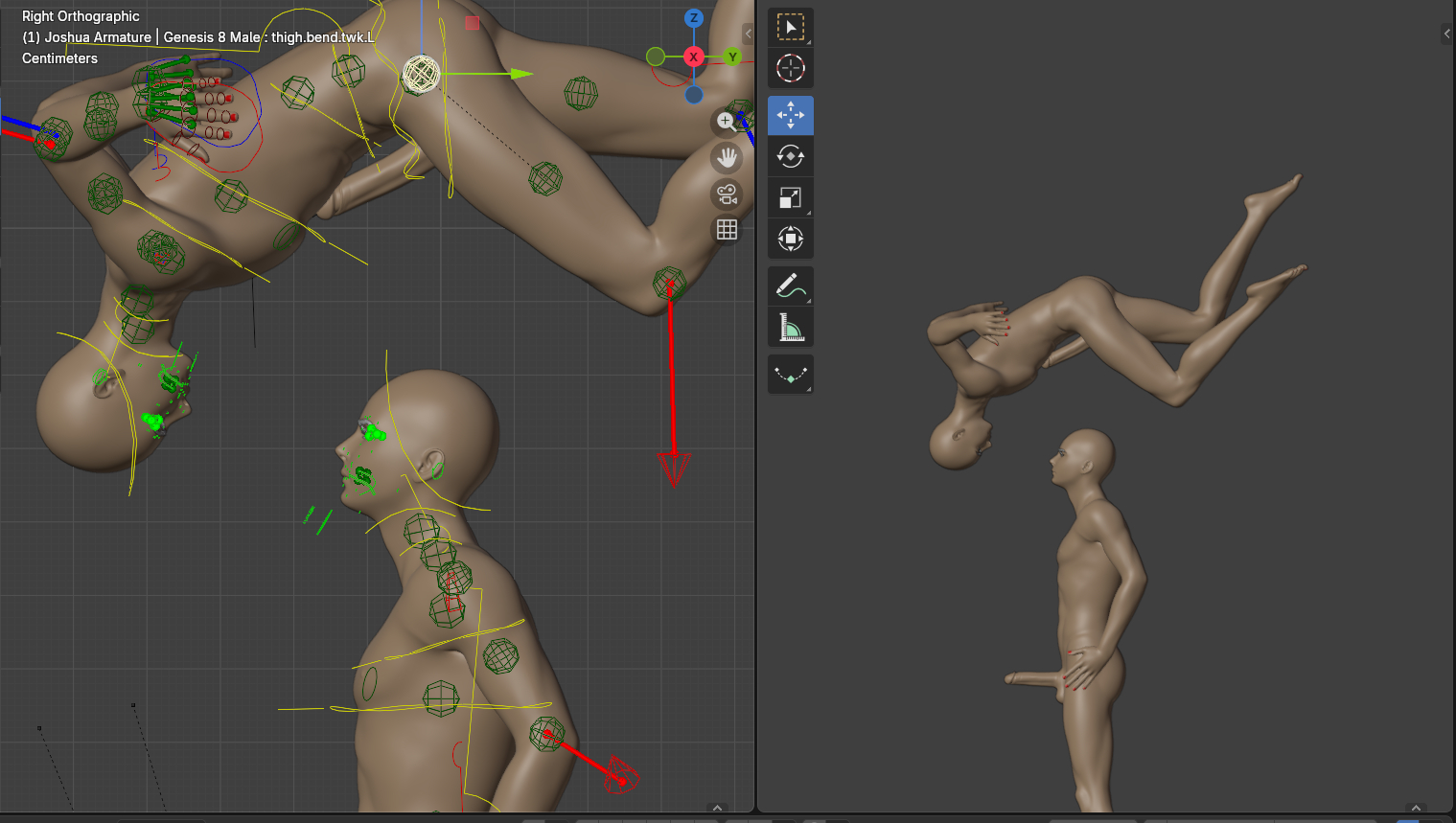This screenshot has width=1456, height=823.
Task: Toggle camera view with camera icon
Action: point(727,194)
